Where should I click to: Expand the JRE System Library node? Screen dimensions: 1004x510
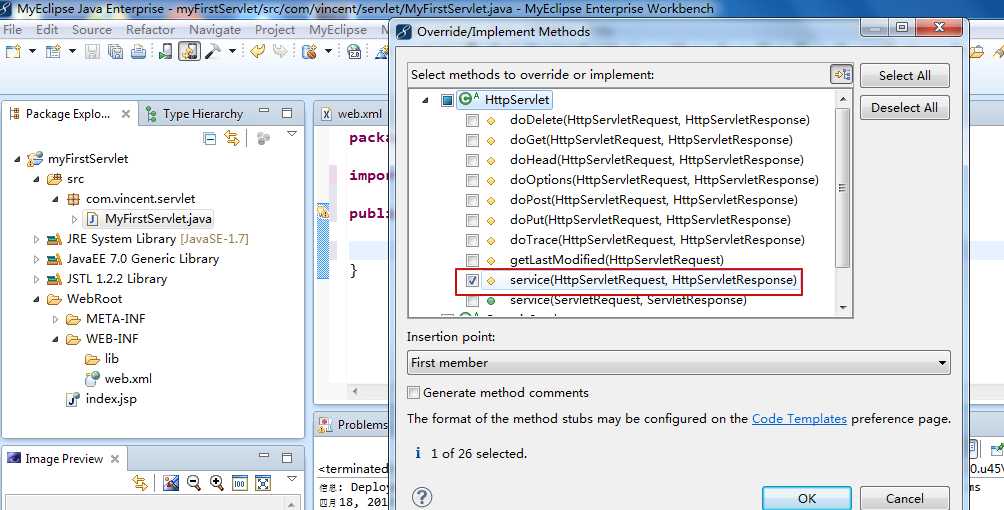click(x=36, y=239)
